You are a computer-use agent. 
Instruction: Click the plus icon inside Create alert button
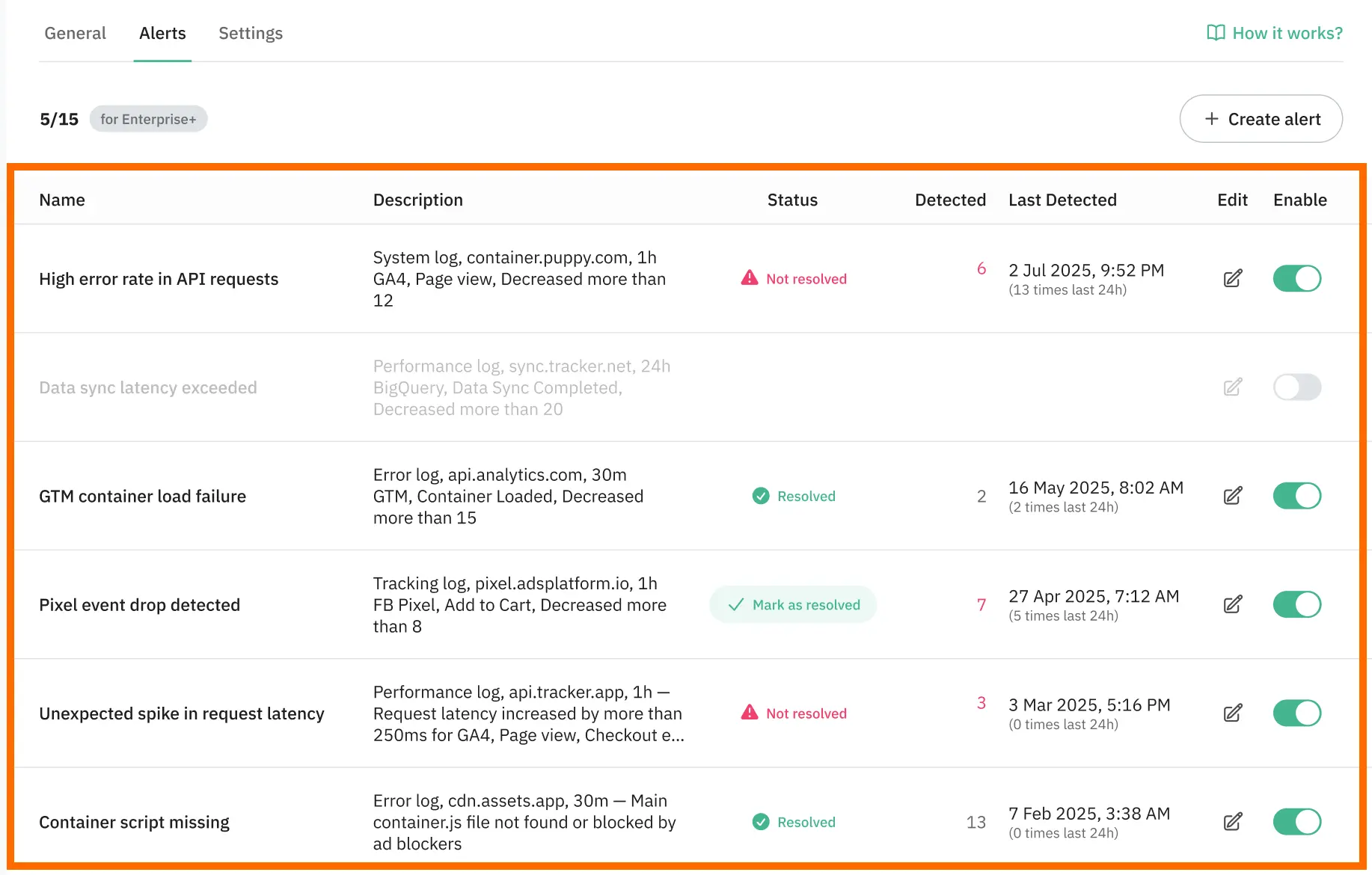[x=1210, y=118]
